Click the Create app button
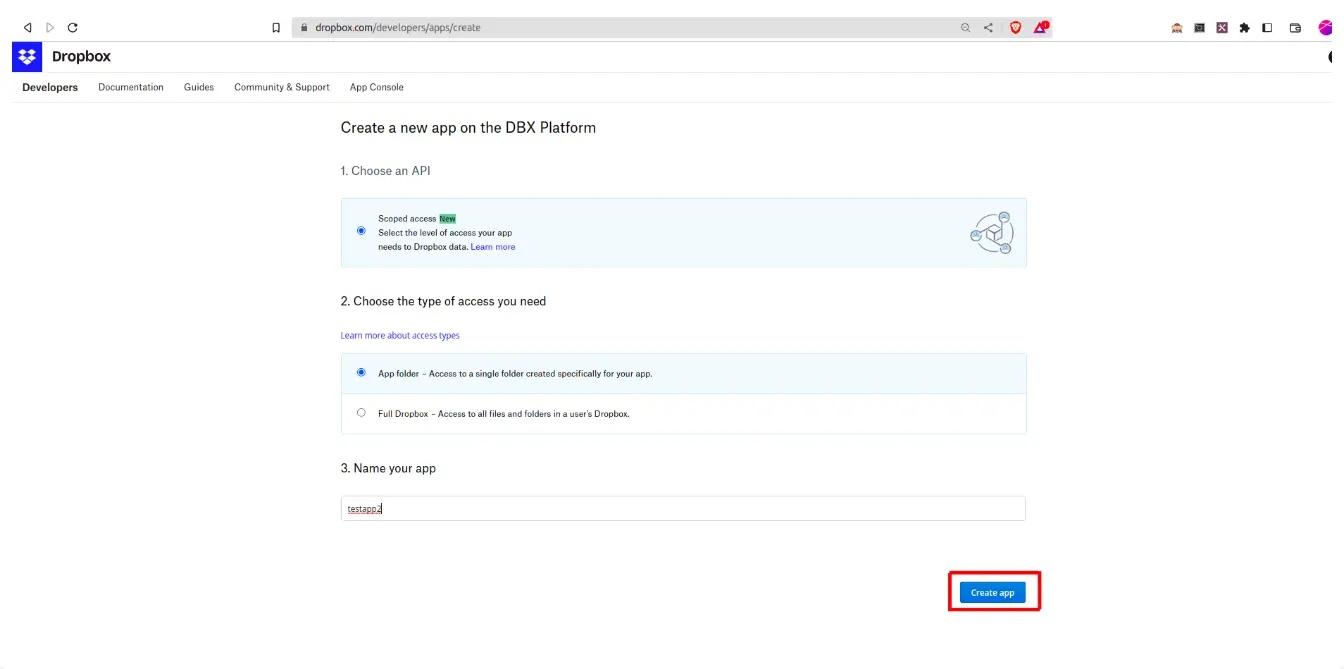 point(993,592)
